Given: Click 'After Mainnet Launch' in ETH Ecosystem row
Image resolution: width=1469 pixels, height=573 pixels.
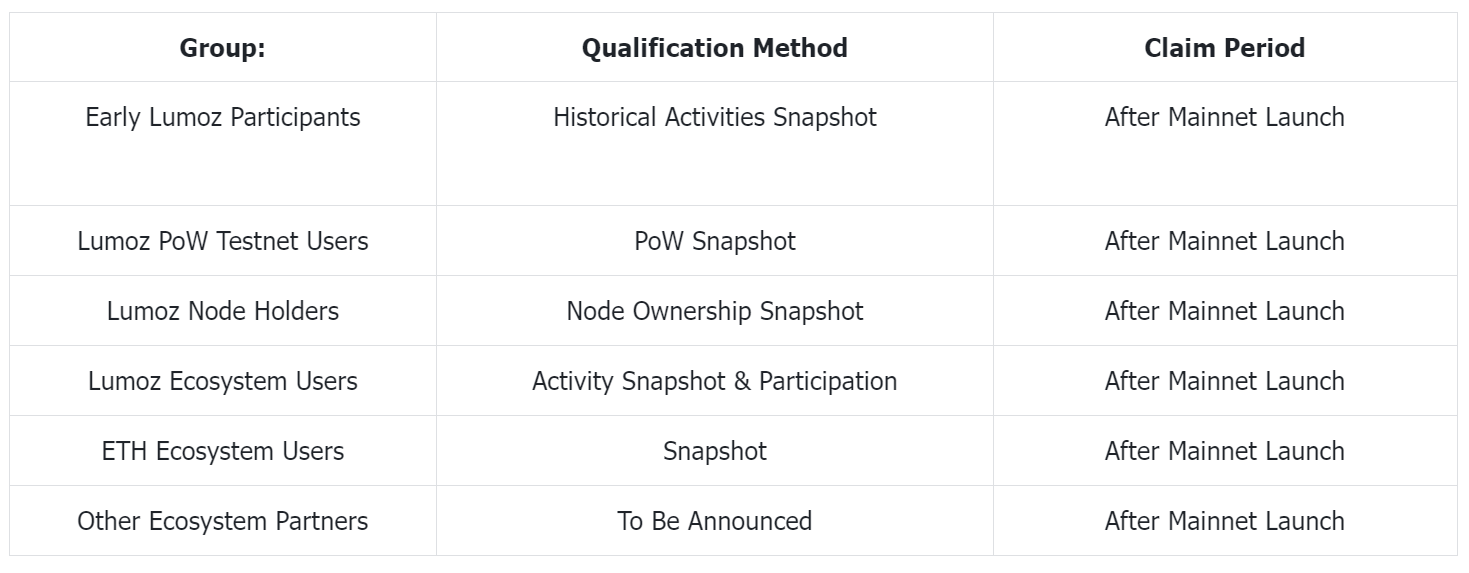Looking at the screenshot, I should click(1225, 451).
